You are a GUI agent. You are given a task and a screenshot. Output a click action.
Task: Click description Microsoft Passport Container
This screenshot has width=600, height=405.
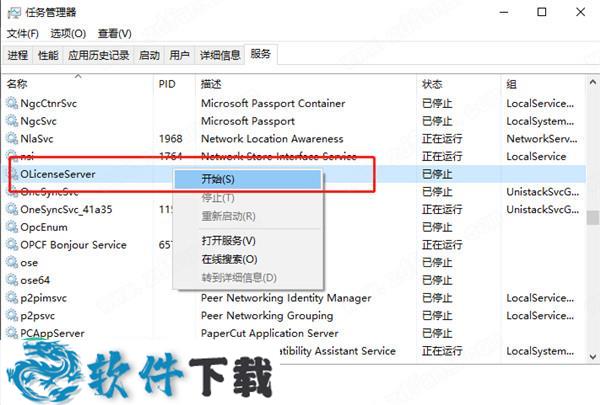273,103
